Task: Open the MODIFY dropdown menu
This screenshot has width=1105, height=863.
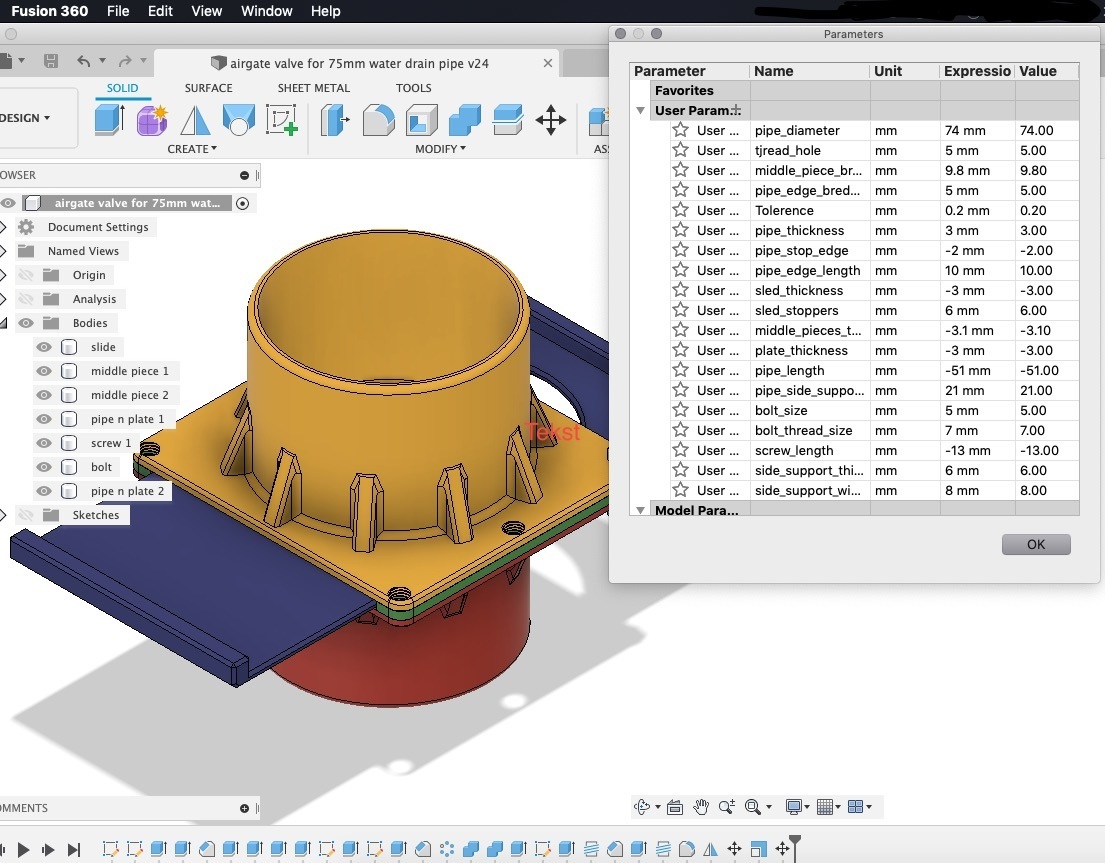Action: coord(440,149)
